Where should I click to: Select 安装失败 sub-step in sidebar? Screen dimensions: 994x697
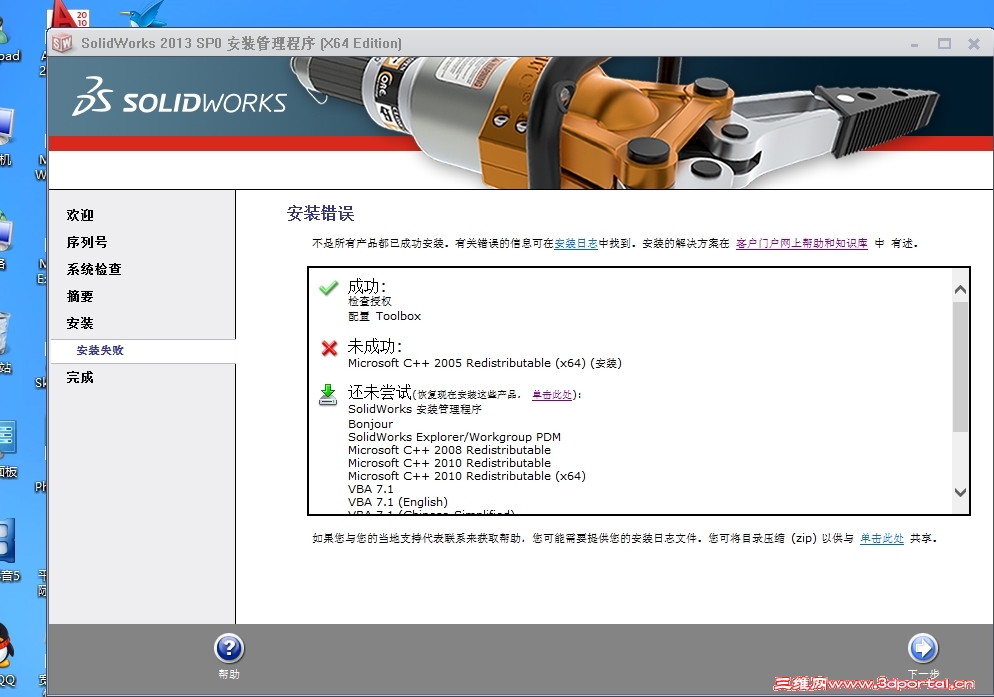[100, 350]
